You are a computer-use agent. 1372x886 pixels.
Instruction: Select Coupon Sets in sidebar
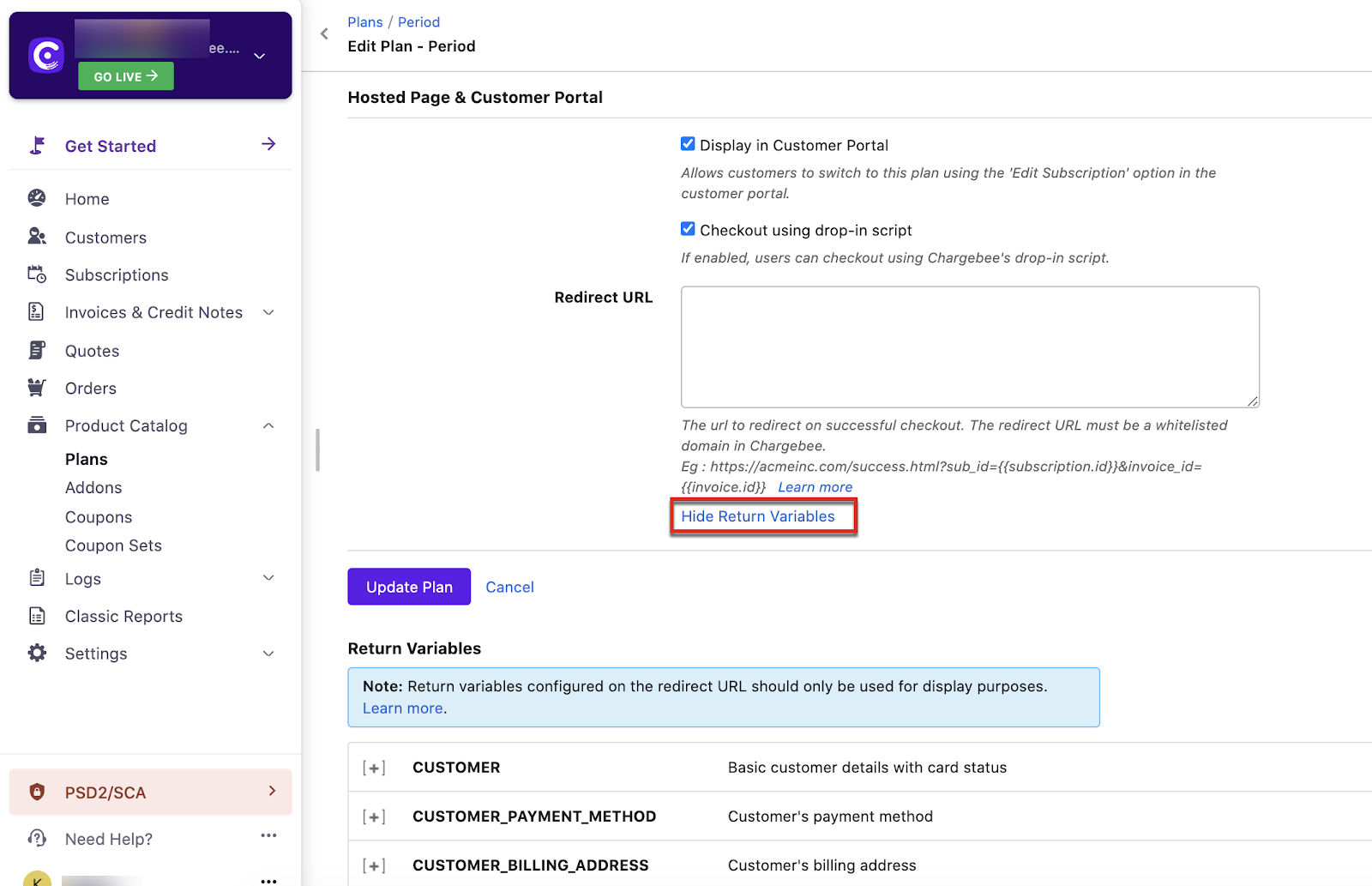click(x=113, y=545)
